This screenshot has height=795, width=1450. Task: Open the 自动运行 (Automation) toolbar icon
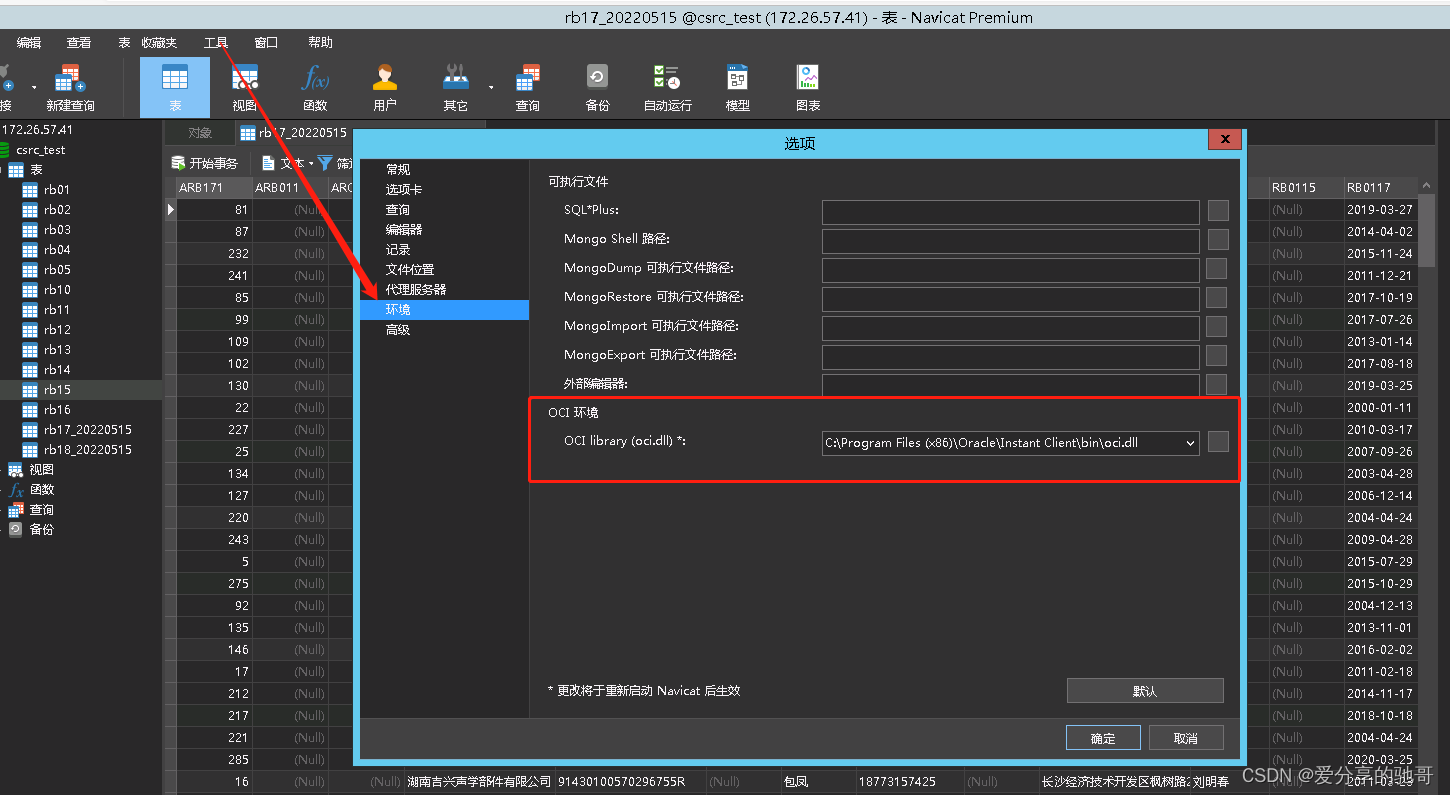click(x=667, y=87)
